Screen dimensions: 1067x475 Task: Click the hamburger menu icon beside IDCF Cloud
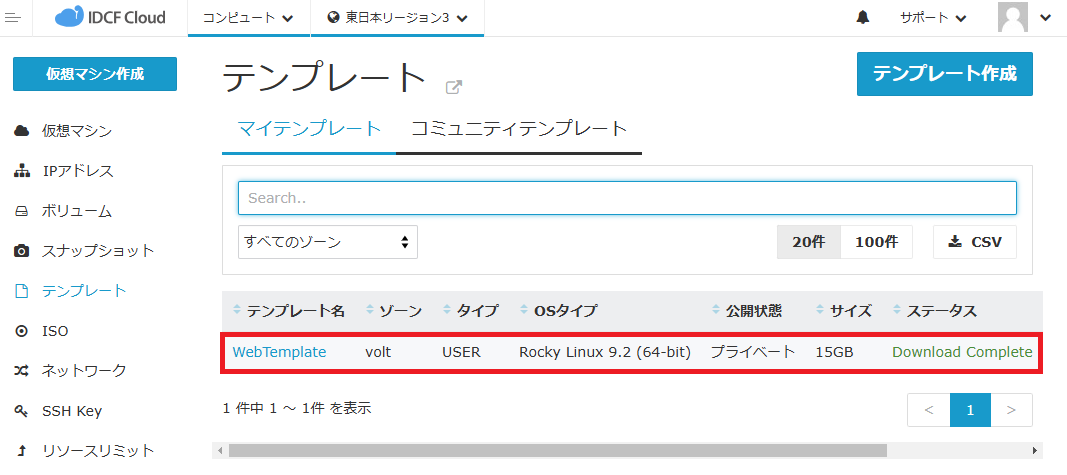tap(13, 18)
